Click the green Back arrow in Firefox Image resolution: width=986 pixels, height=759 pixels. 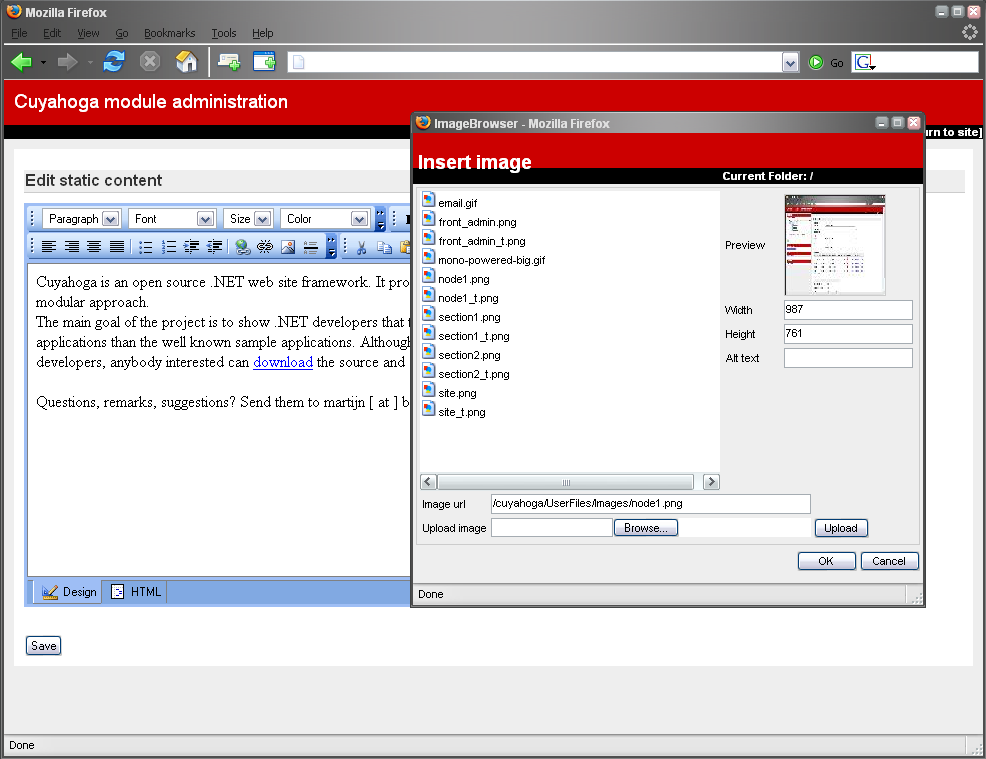pyautogui.click(x=21, y=62)
